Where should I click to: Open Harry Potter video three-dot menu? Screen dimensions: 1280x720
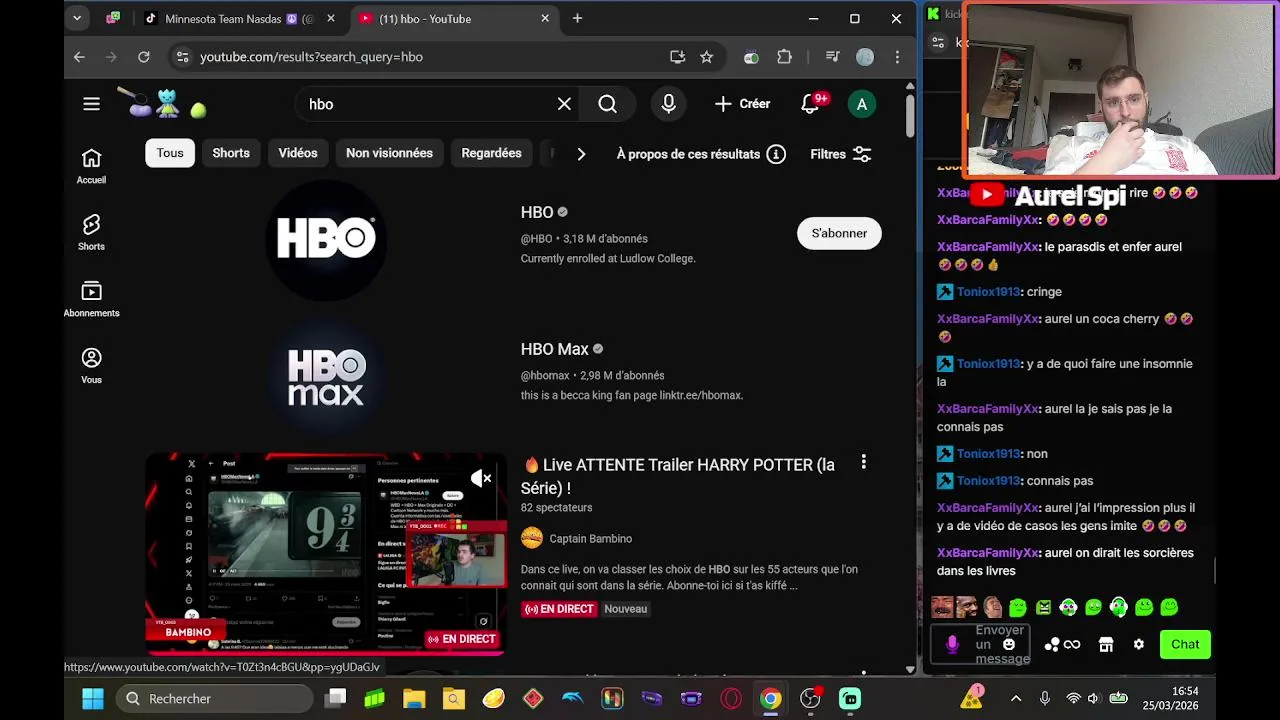point(863,462)
